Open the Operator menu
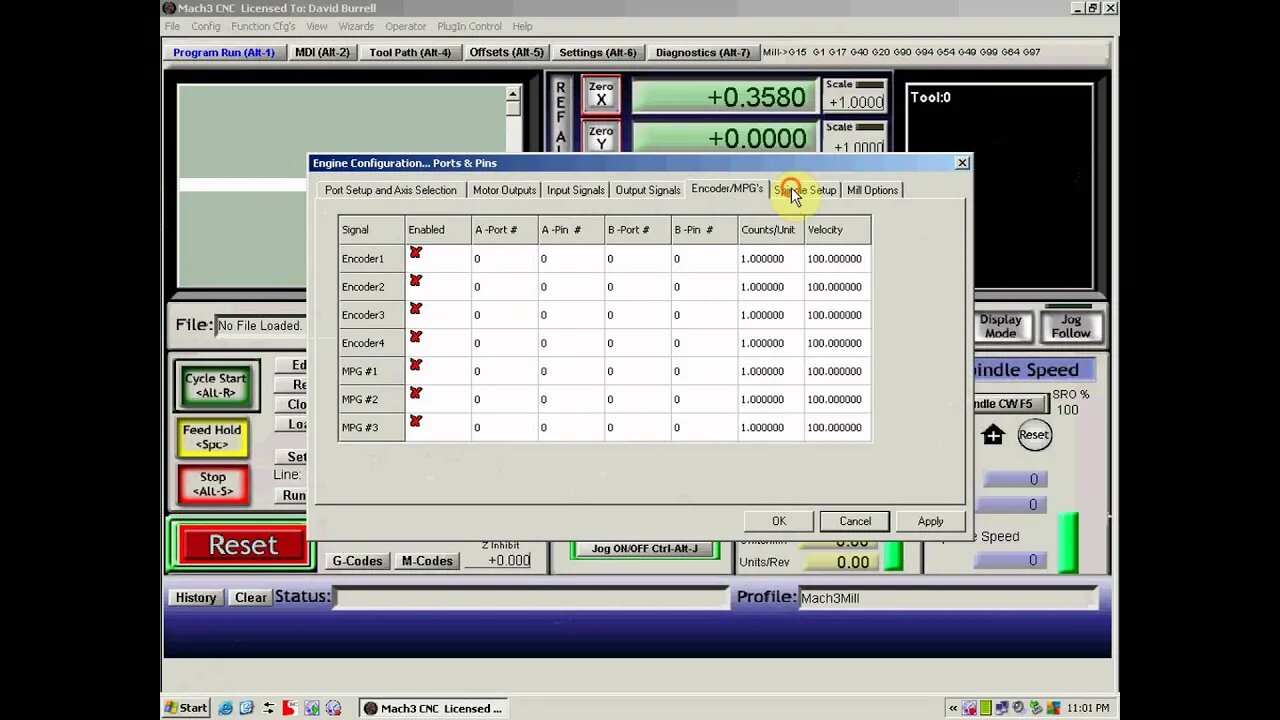The width and height of the screenshot is (1280, 720). point(405,26)
